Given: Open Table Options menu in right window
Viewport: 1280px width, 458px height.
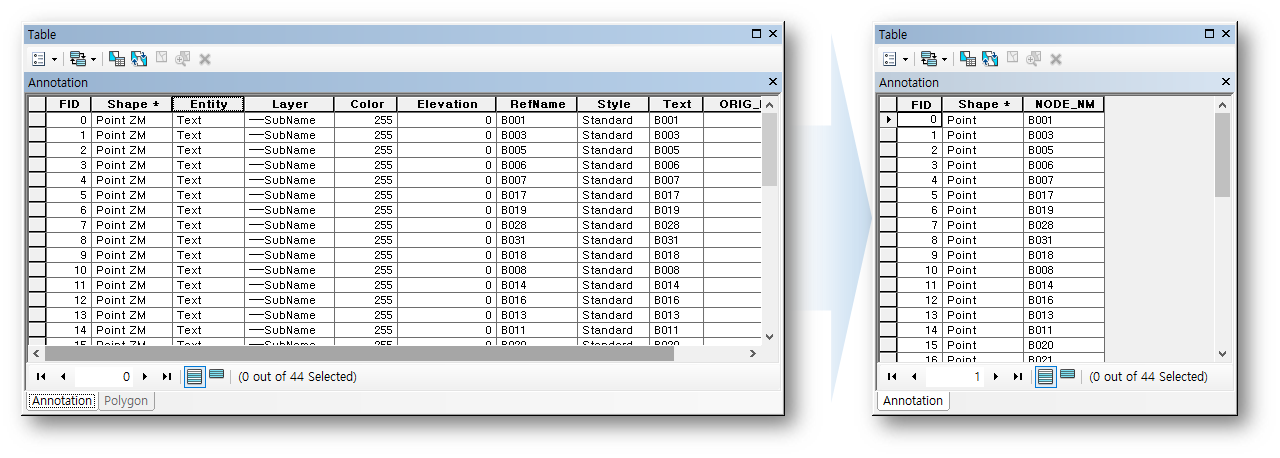Looking at the screenshot, I should pyautogui.click(x=889, y=59).
